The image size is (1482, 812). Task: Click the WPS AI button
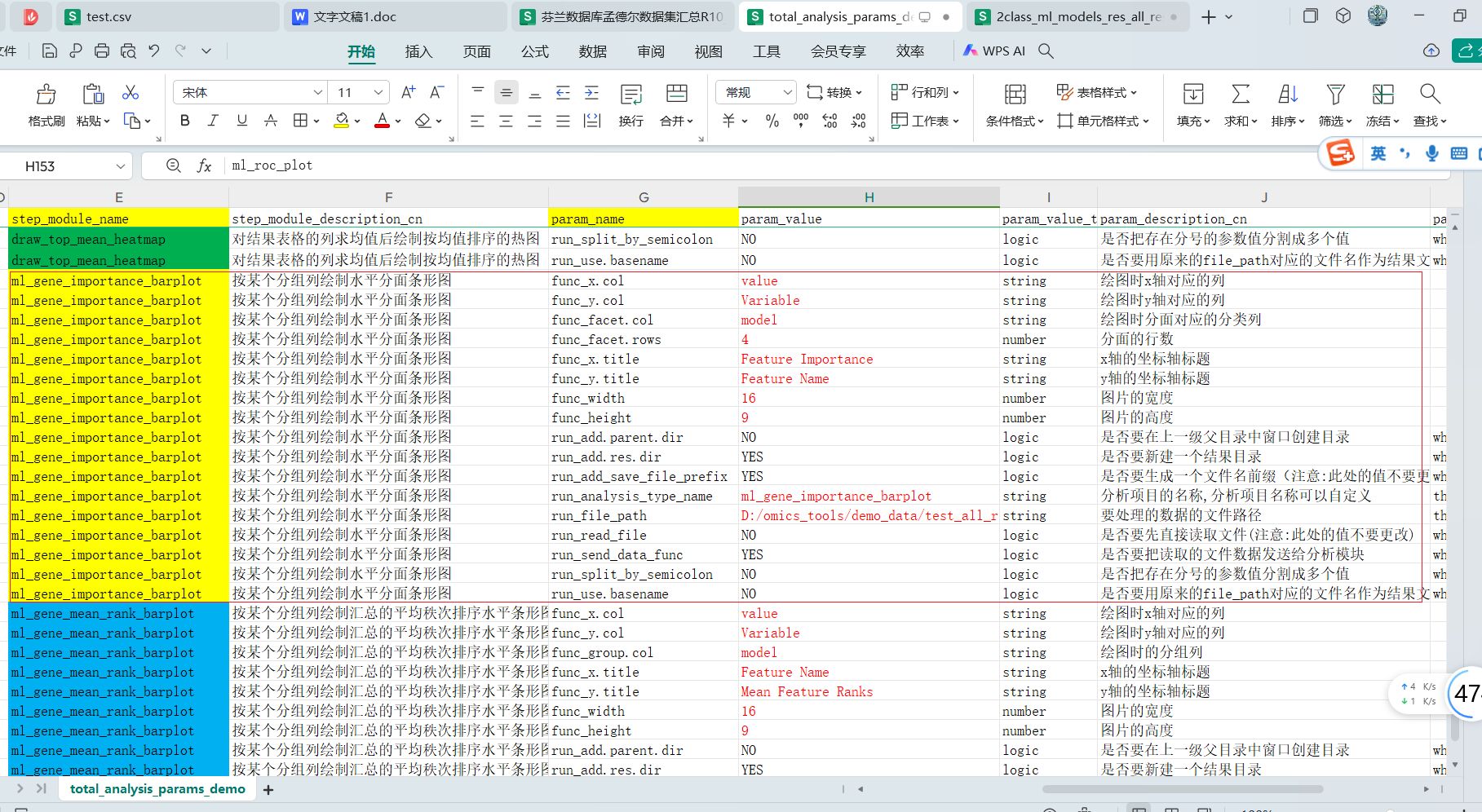point(994,51)
